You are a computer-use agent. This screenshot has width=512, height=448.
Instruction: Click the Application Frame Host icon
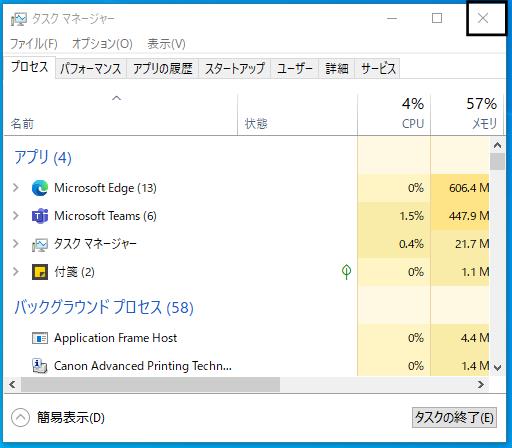coord(40,338)
